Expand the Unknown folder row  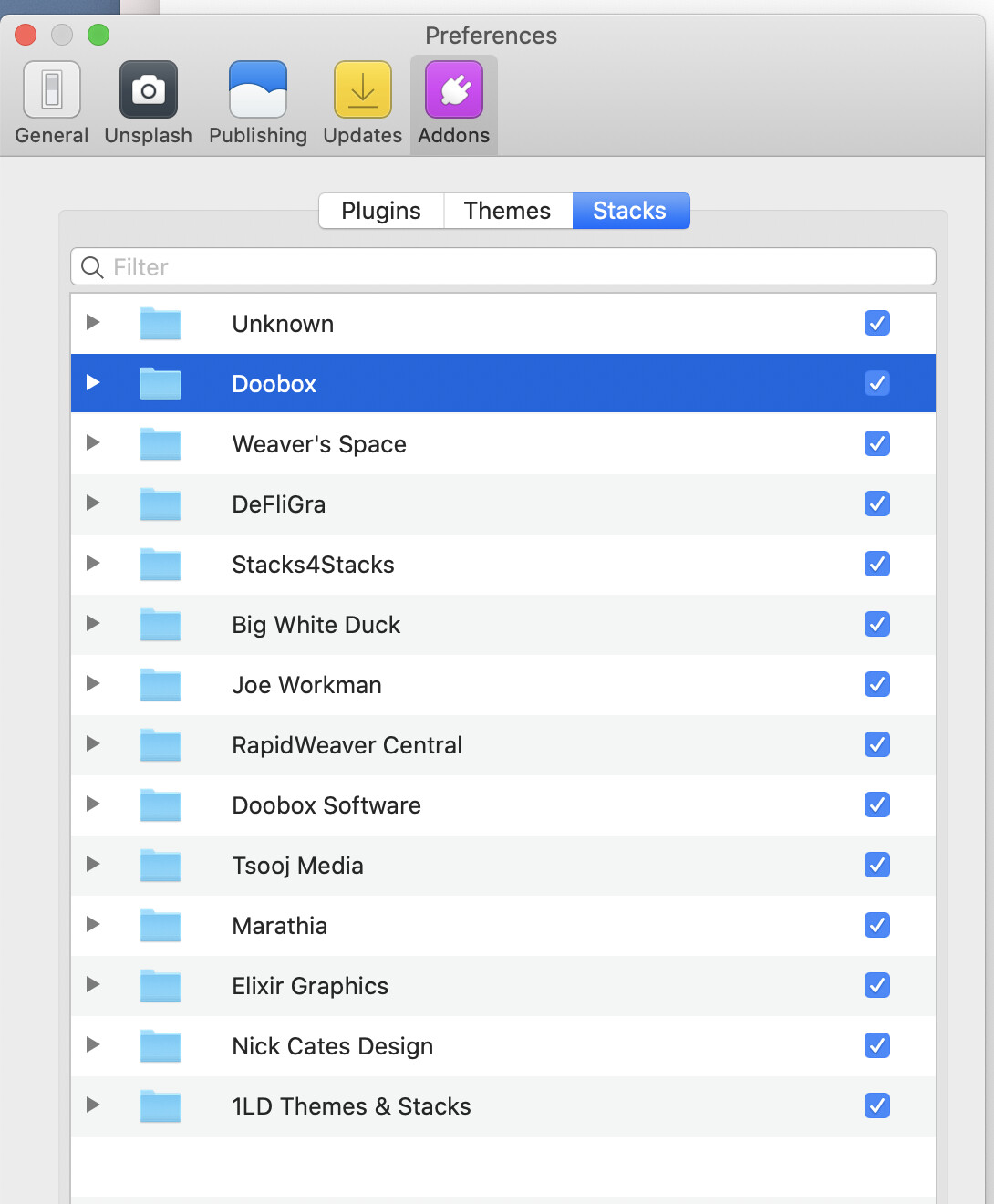coord(92,322)
